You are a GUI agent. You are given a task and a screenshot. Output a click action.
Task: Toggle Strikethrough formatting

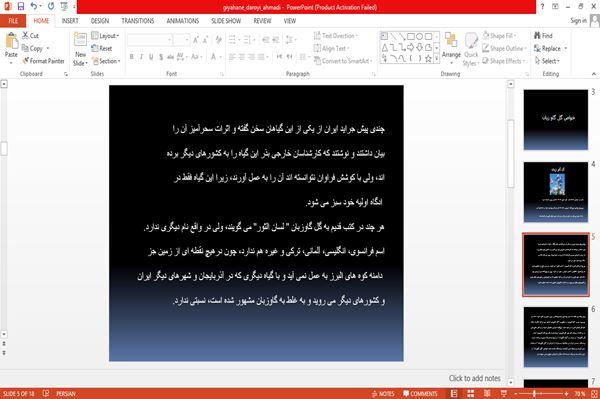pos(170,57)
